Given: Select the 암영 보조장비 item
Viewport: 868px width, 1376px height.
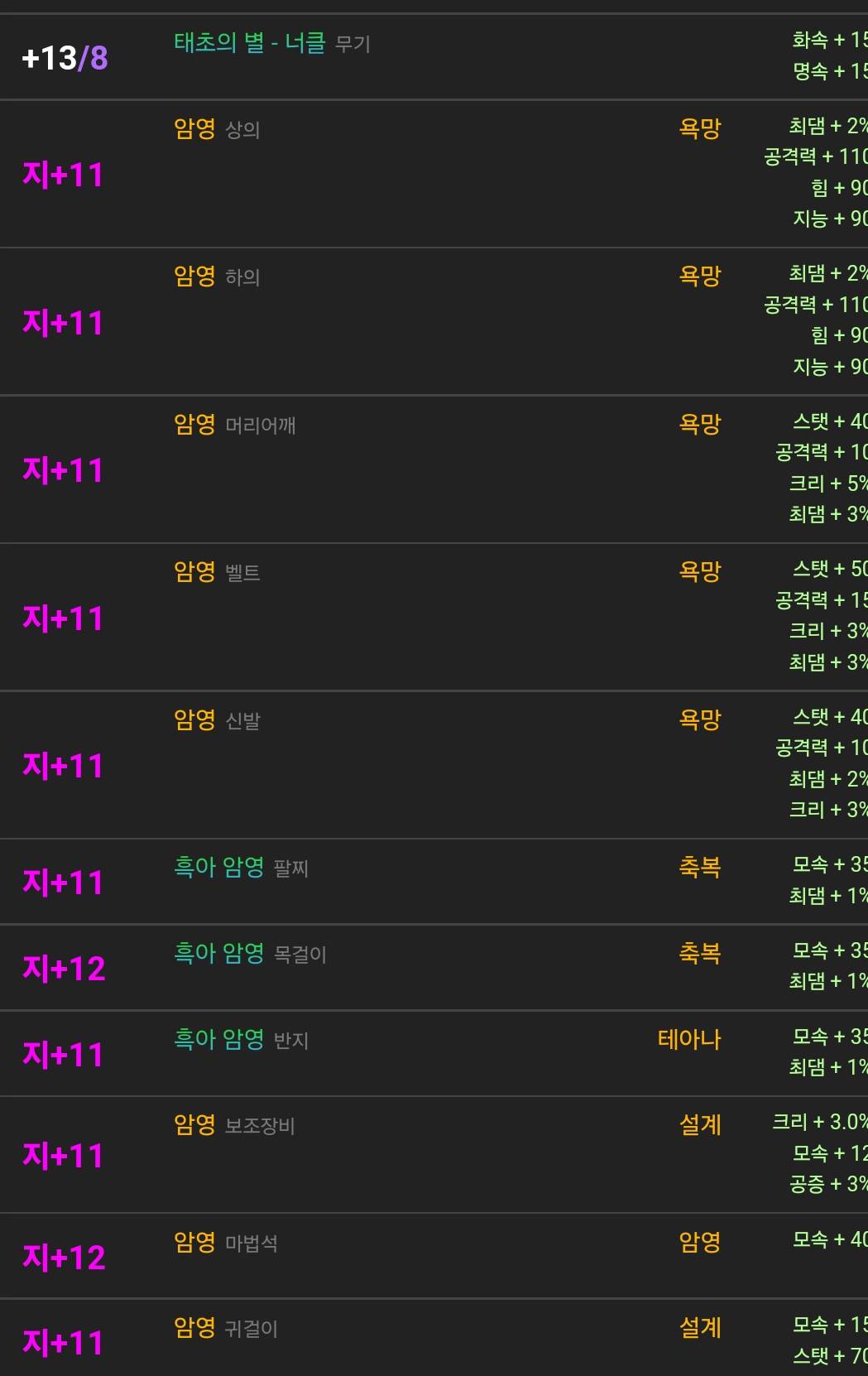Looking at the screenshot, I should click(234, 1125).
